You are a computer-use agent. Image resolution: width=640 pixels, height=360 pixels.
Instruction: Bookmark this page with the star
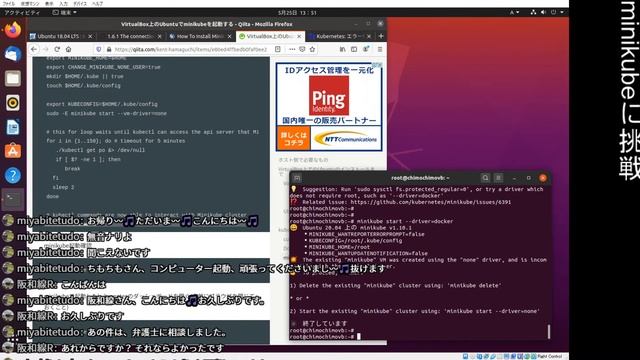pyautogui.click(x=312, y=49)
